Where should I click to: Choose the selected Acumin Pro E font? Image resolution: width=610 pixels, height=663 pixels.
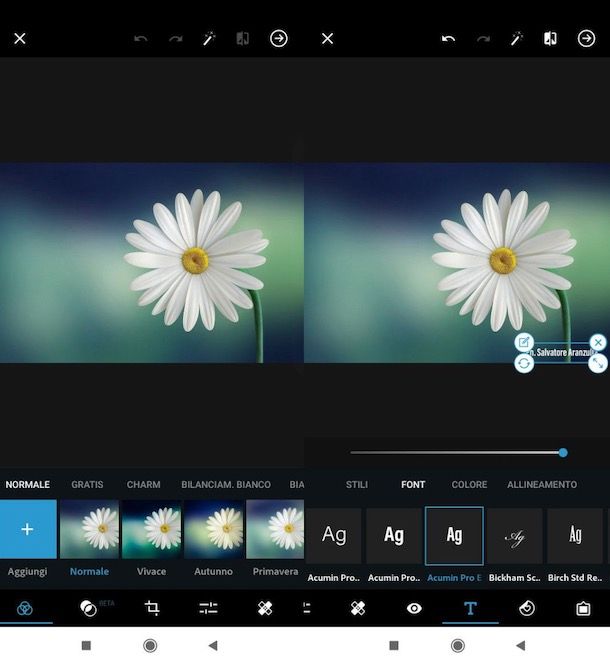coord(454,536)
